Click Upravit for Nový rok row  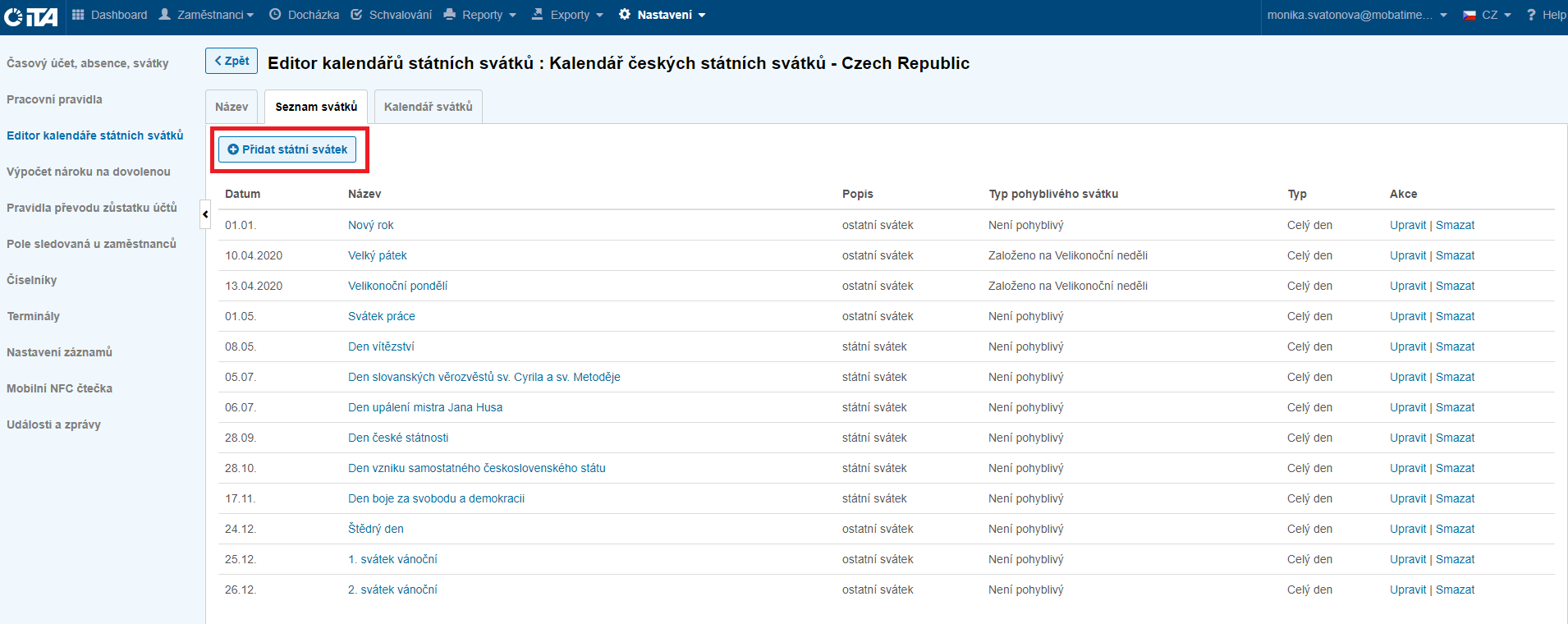[x=1407, y=225]
